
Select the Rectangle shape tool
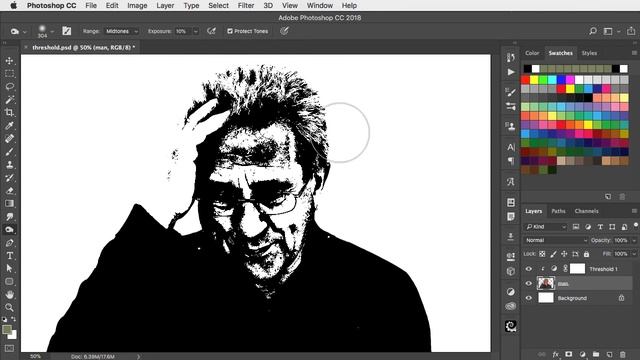point(9,282)
